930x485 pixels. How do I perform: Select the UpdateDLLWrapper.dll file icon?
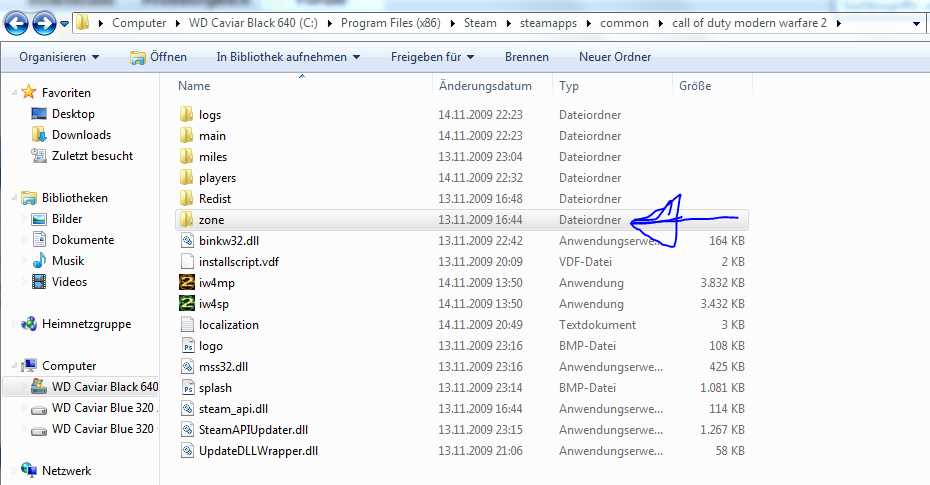pos(187,451)
